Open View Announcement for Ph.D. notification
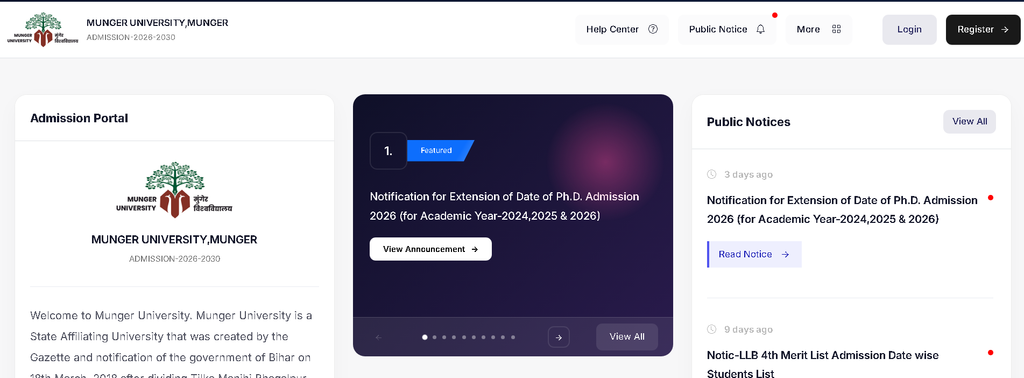This screenshot has height=378, width=1024. [x=430, y=249]
